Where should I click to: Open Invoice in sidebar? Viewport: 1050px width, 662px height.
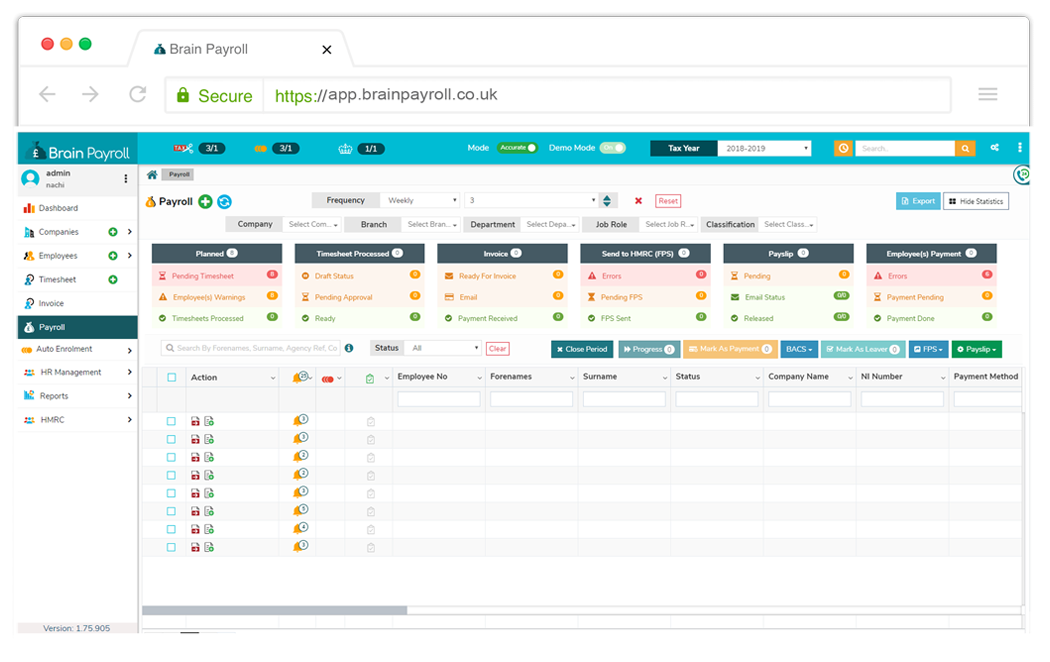77,303
